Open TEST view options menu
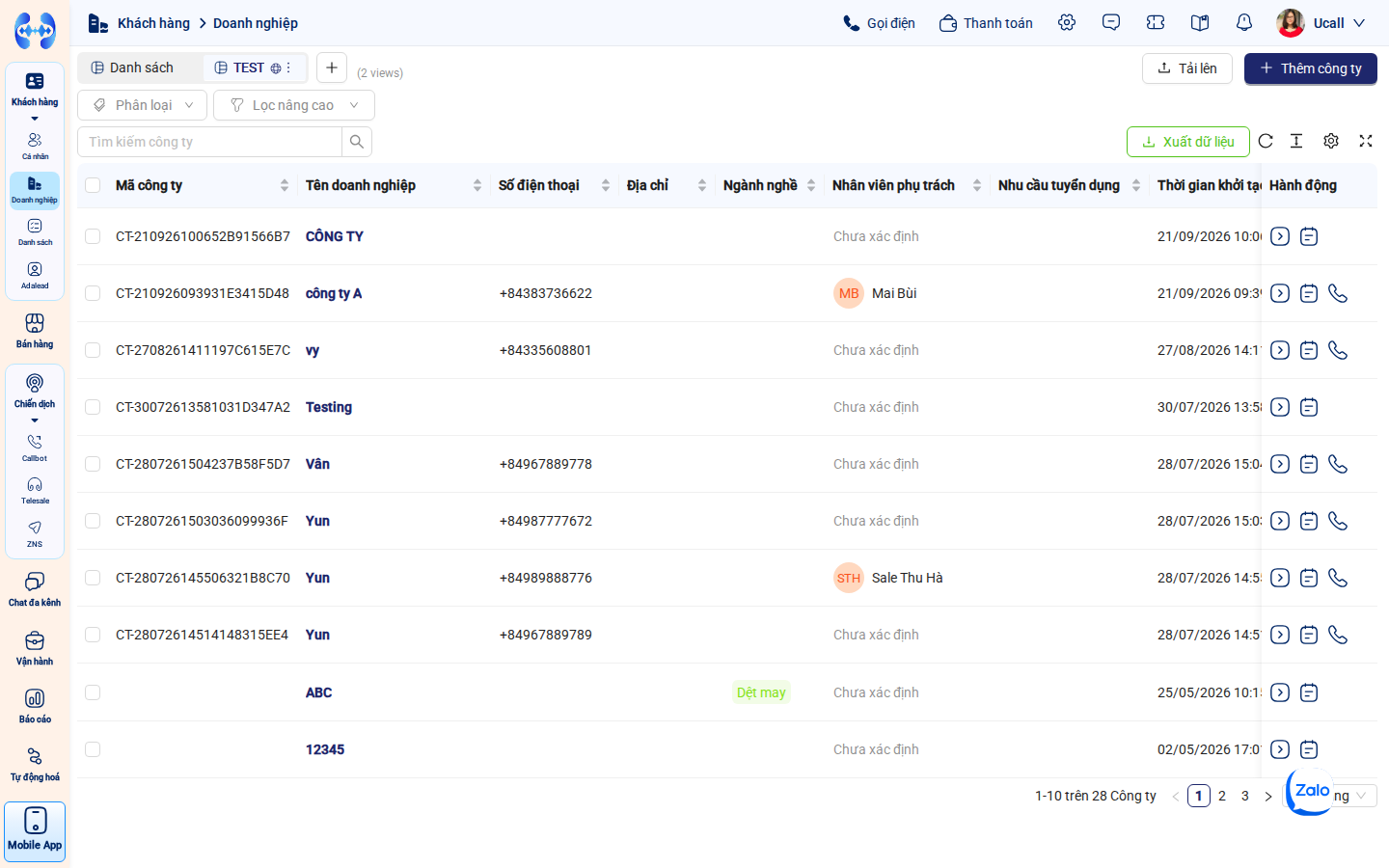Image resolution: width=1389 pixels, height=868 pixels. point(288,68)
